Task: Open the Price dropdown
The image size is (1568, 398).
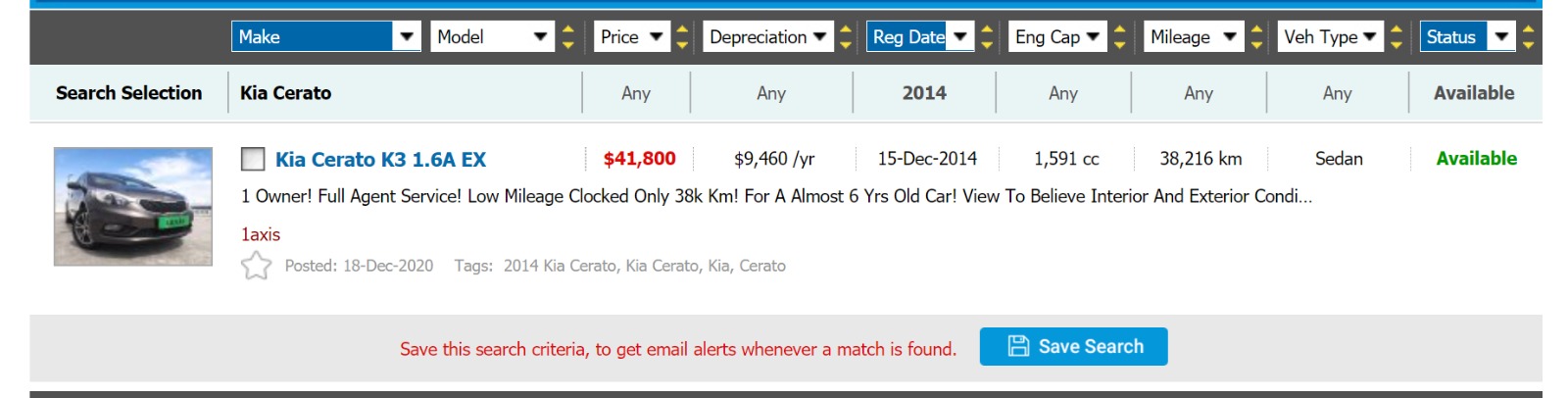Action: point(632,37)
